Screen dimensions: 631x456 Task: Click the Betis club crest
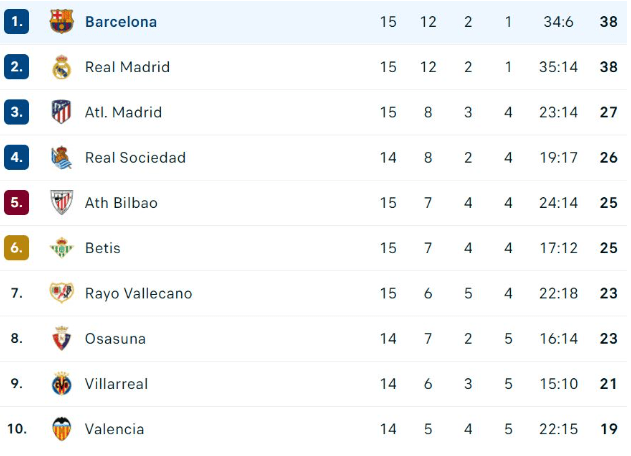pos(61,248)
